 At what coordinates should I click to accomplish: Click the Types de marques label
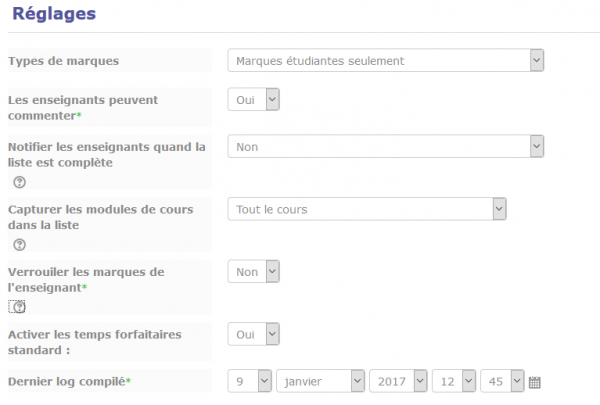coord(63,61)
